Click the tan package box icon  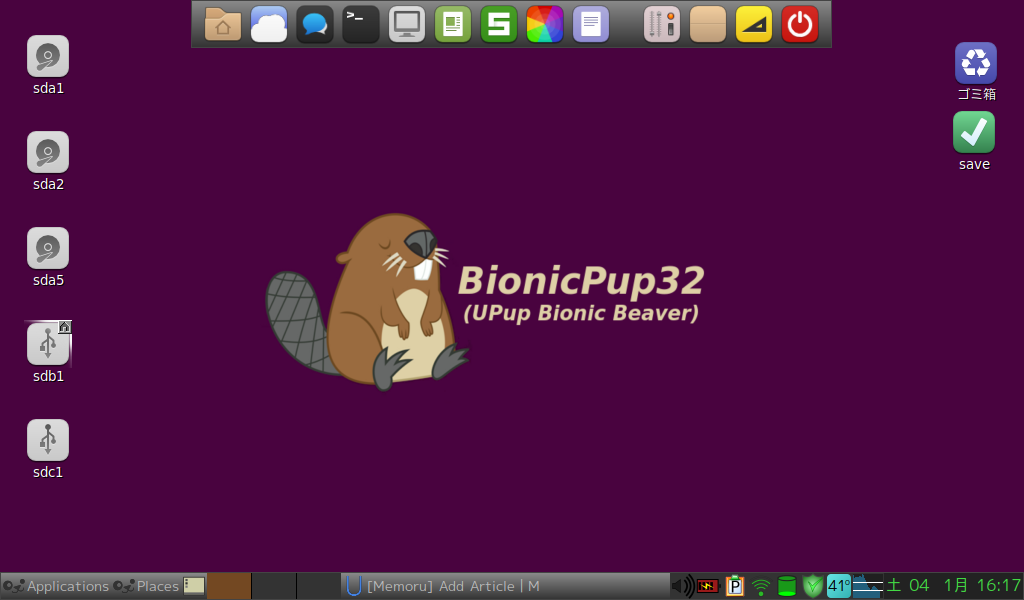[x=708, y=25]
